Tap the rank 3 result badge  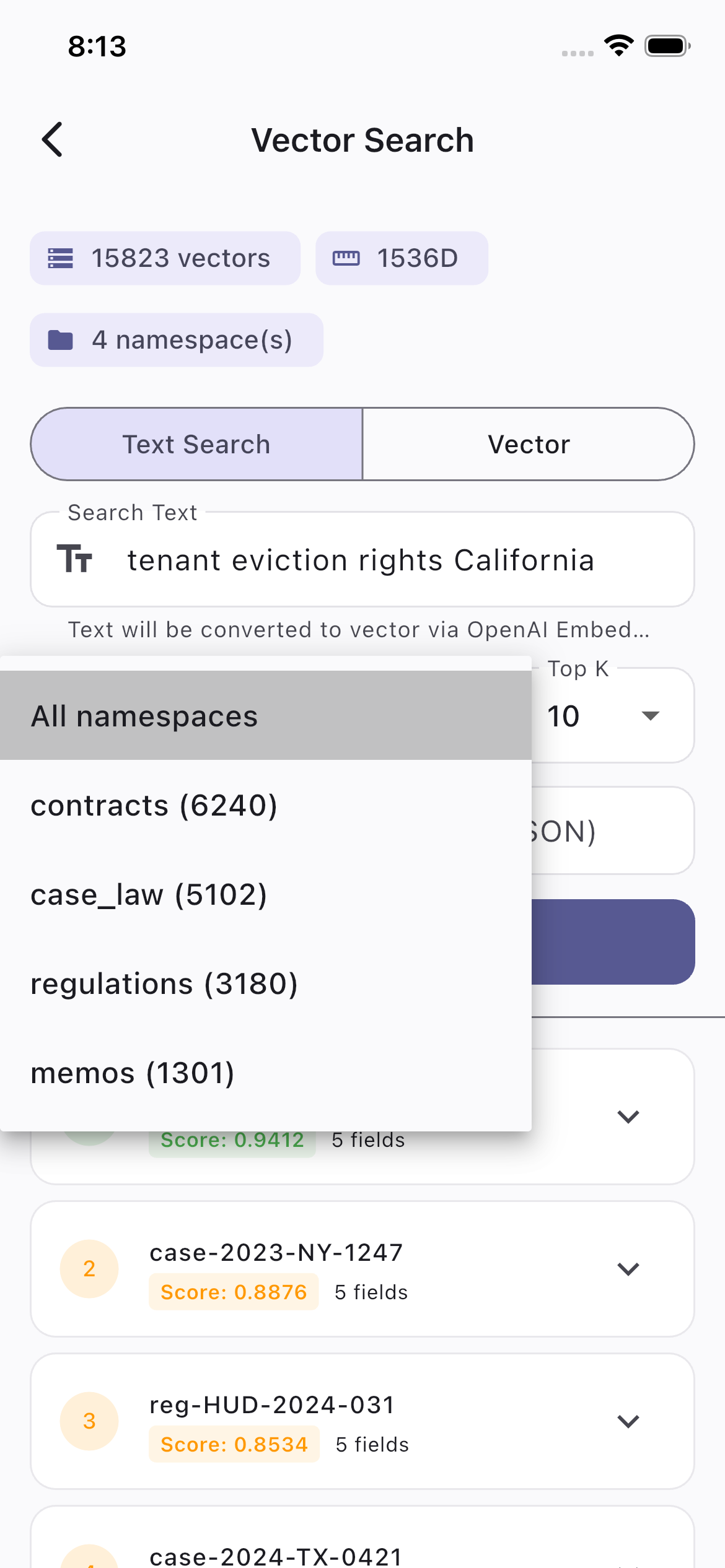89,1421
